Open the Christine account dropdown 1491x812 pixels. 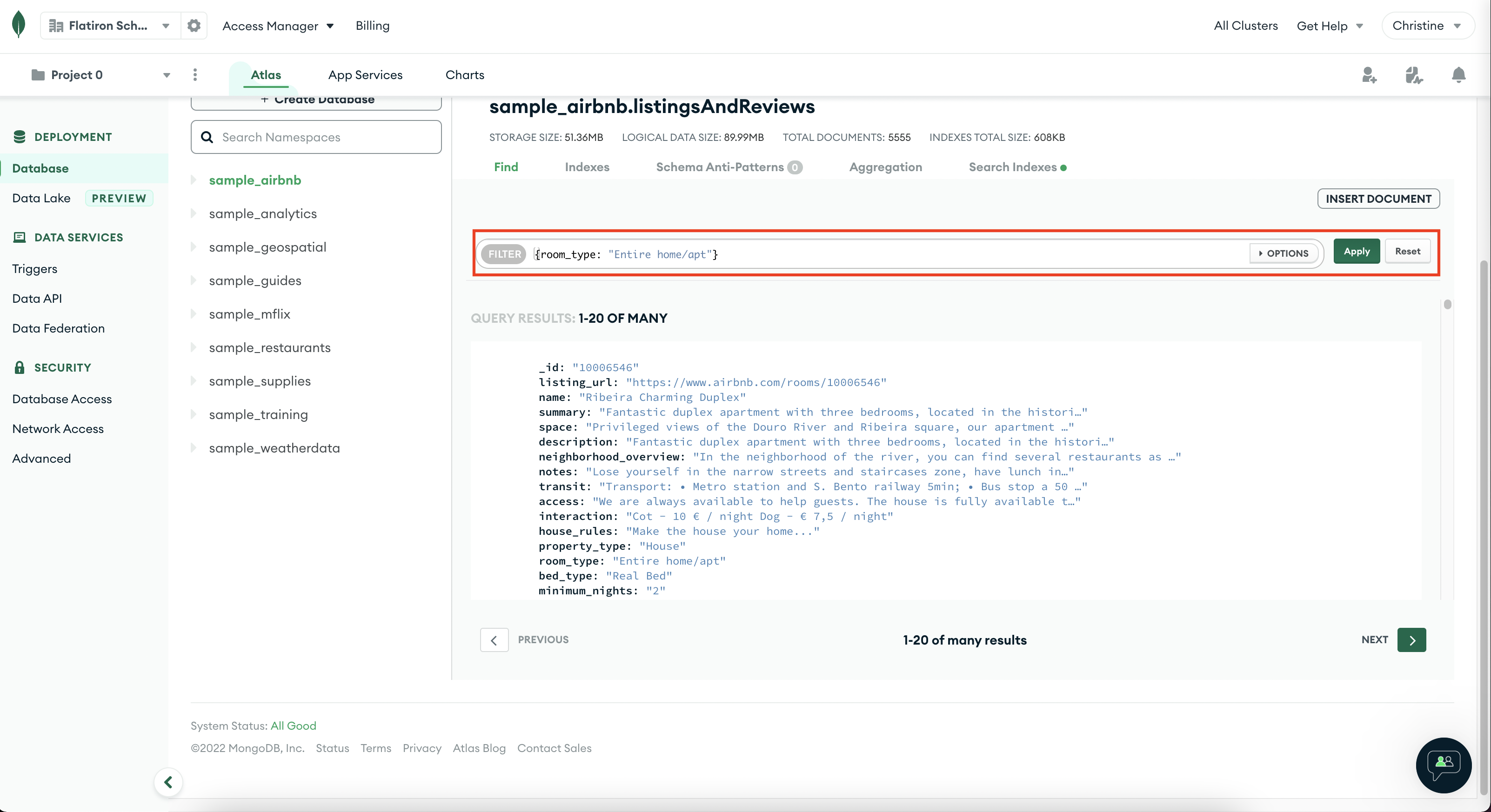(1427, 25)
